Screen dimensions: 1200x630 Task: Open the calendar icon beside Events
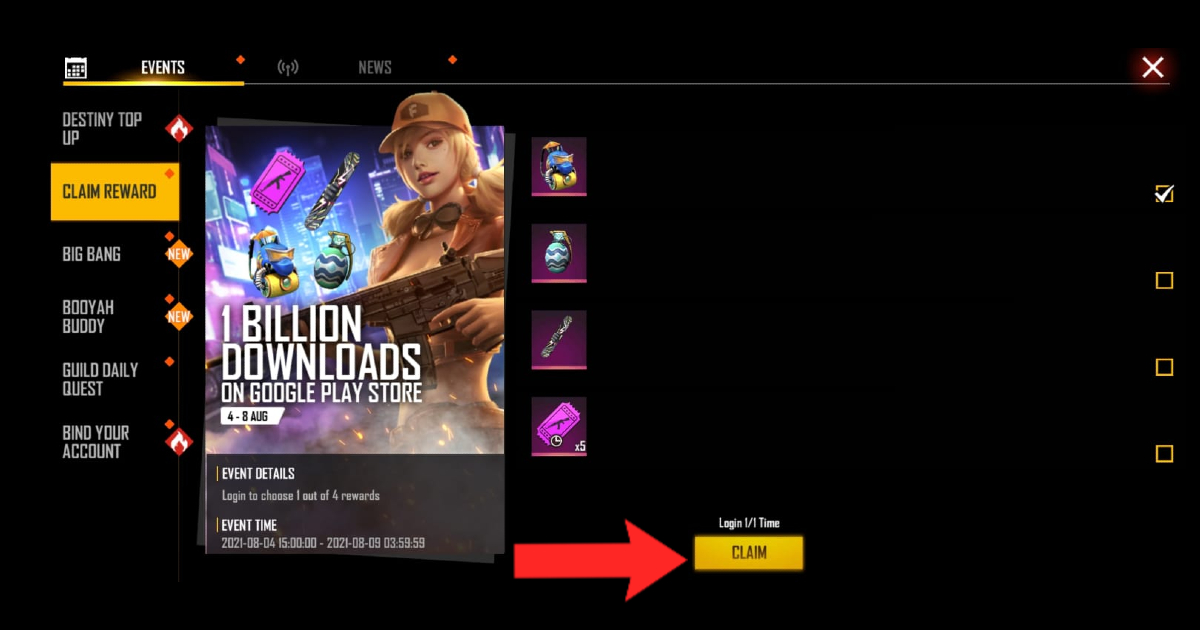(75, 68)
